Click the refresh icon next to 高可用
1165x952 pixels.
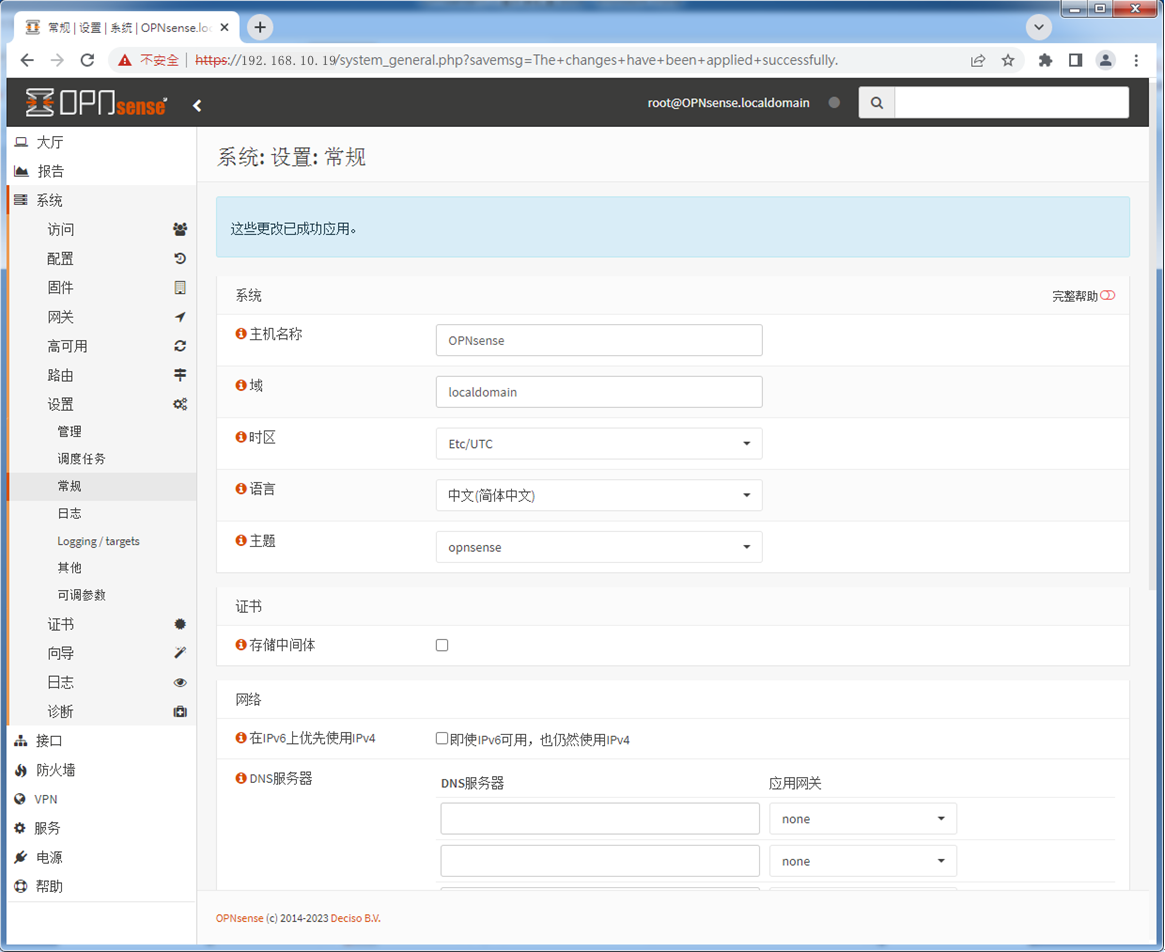(180, 346)
